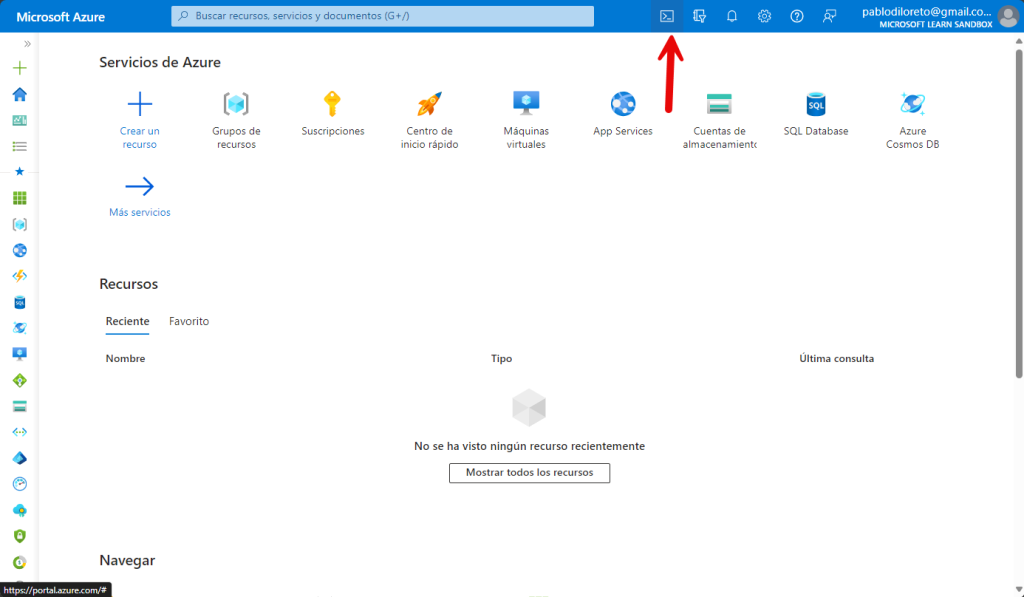Click the Buscar recursos search field

tap(383, 16)
